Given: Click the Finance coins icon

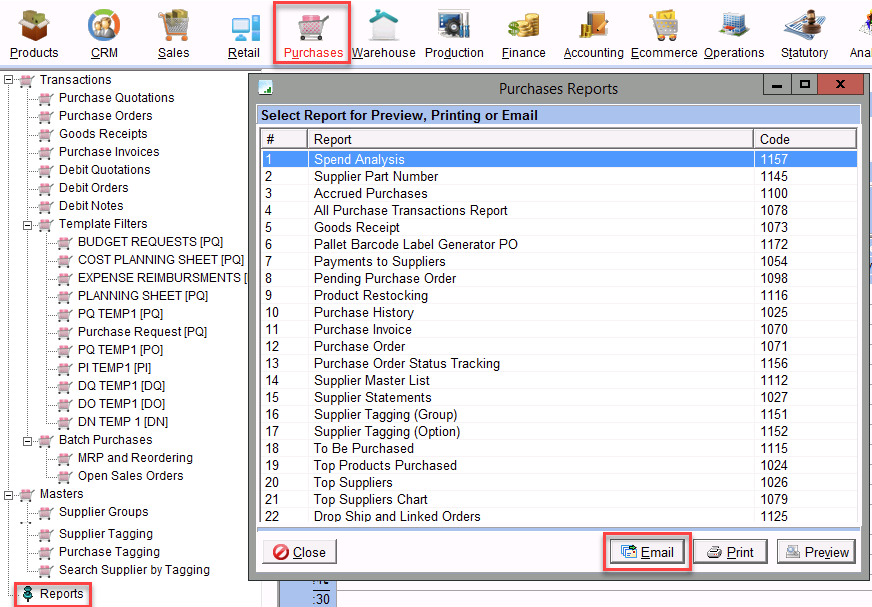Looking at the screenshot, I should tap(523, 32).
